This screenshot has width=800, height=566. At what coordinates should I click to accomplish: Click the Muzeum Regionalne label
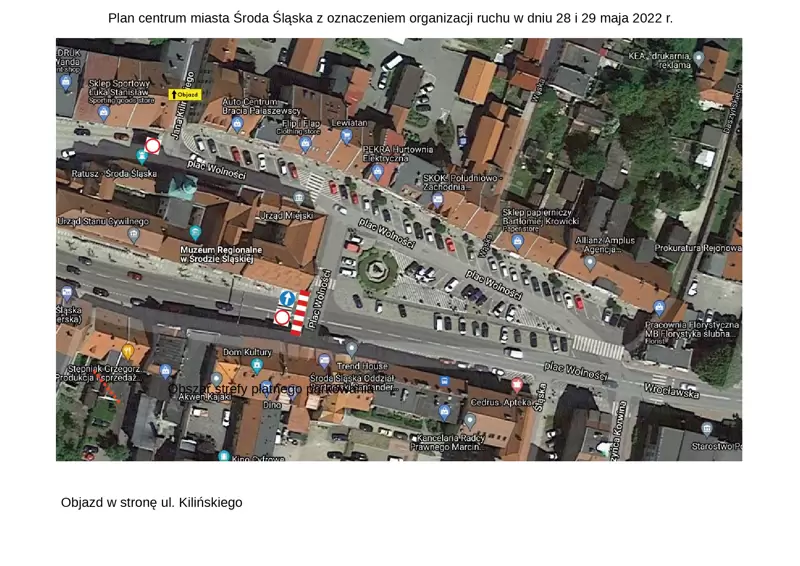[219, 254]
